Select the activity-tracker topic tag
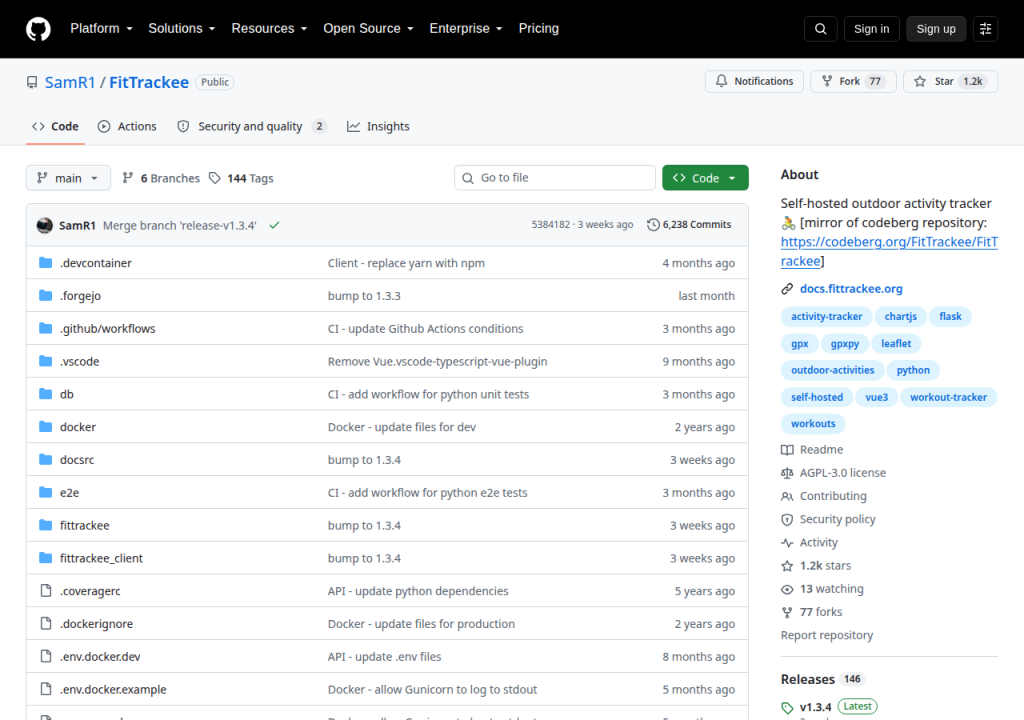This screenshot has height=720, width=1024. click(x=826, y=316)
